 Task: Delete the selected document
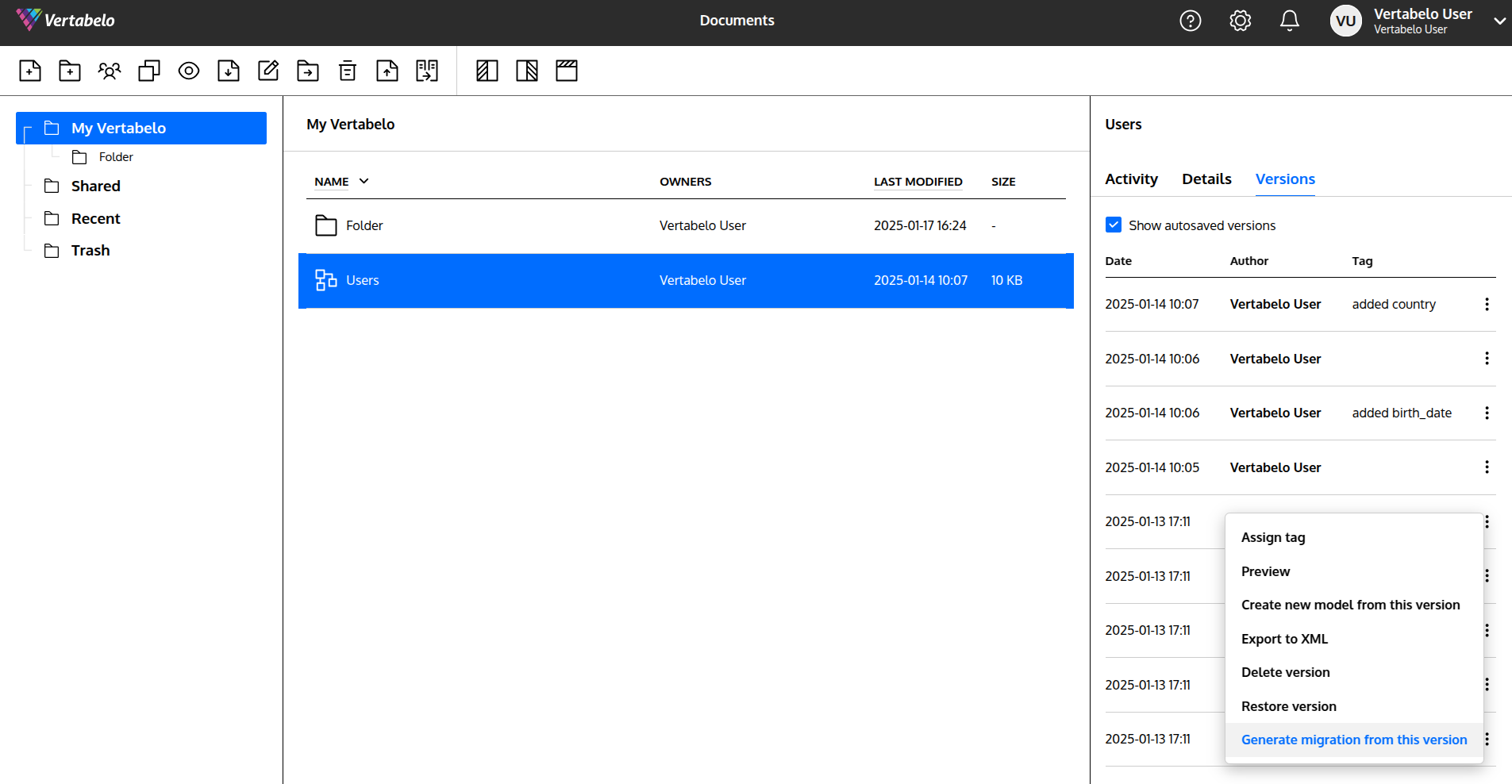348,70
